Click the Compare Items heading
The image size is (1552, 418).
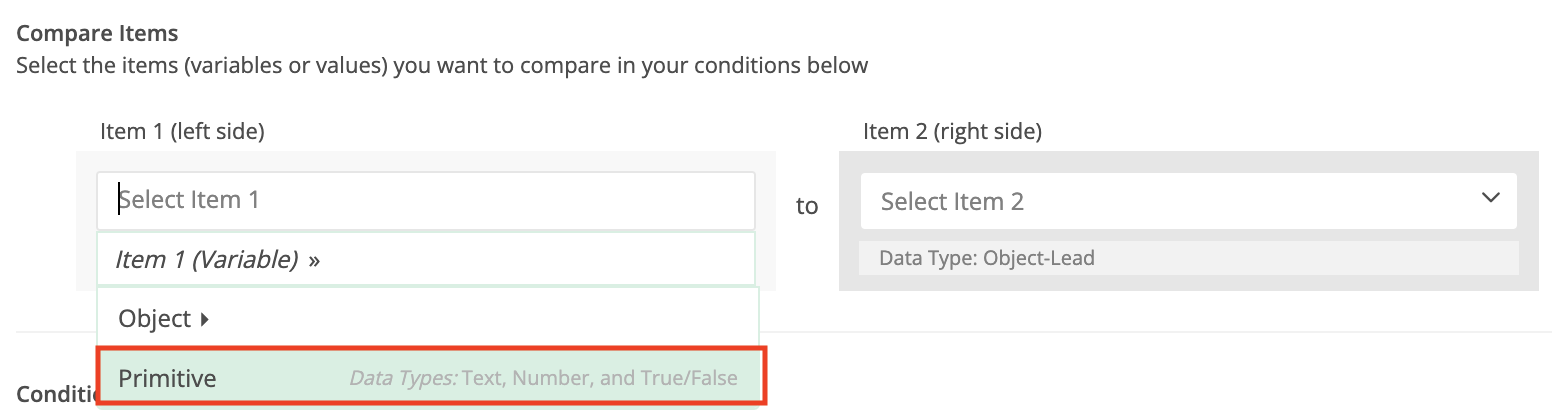point(97,34)
